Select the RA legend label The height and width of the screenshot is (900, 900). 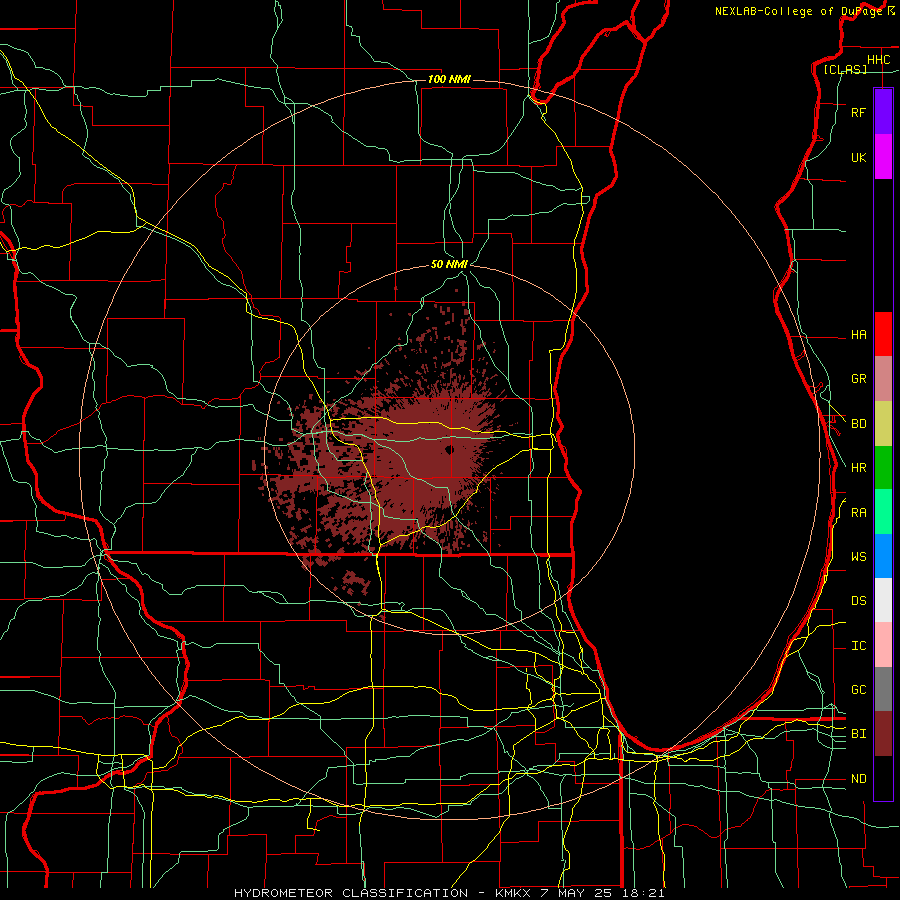coord(858,513)
